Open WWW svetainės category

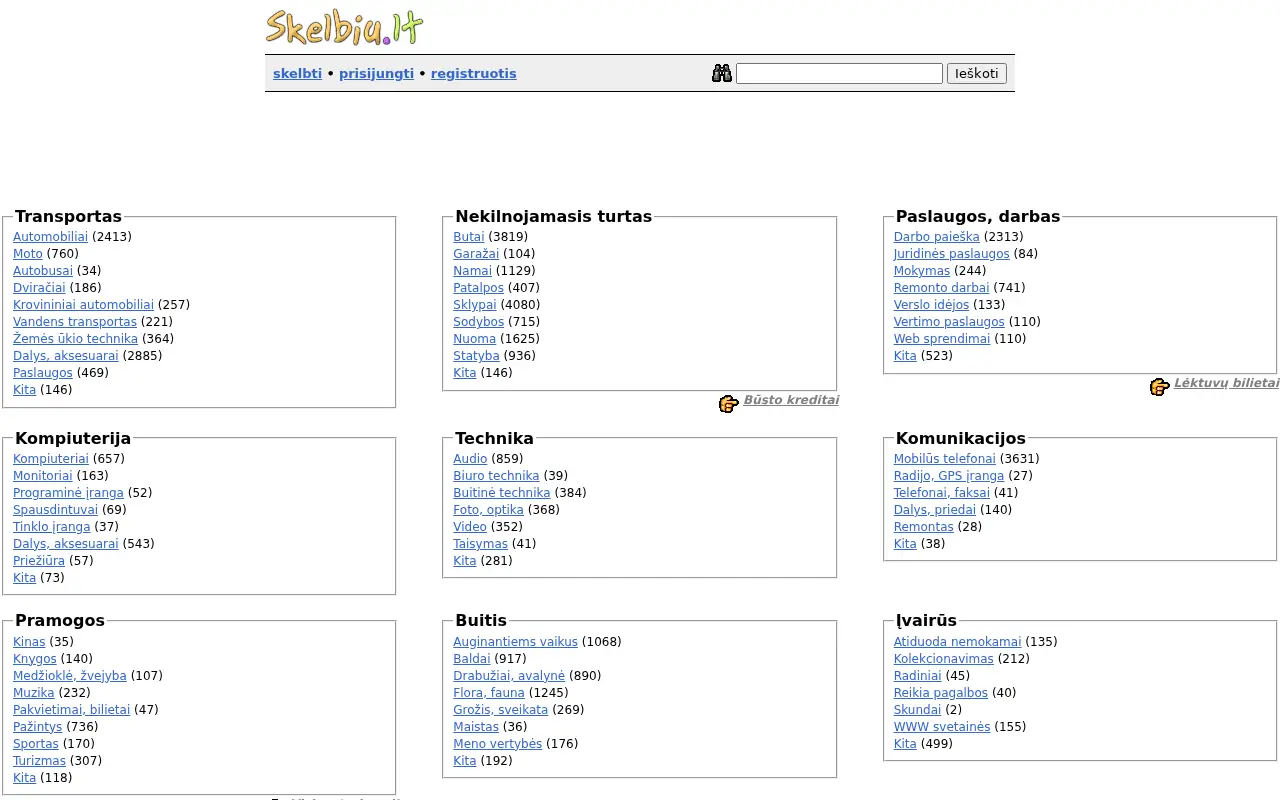tap(942, 727)
